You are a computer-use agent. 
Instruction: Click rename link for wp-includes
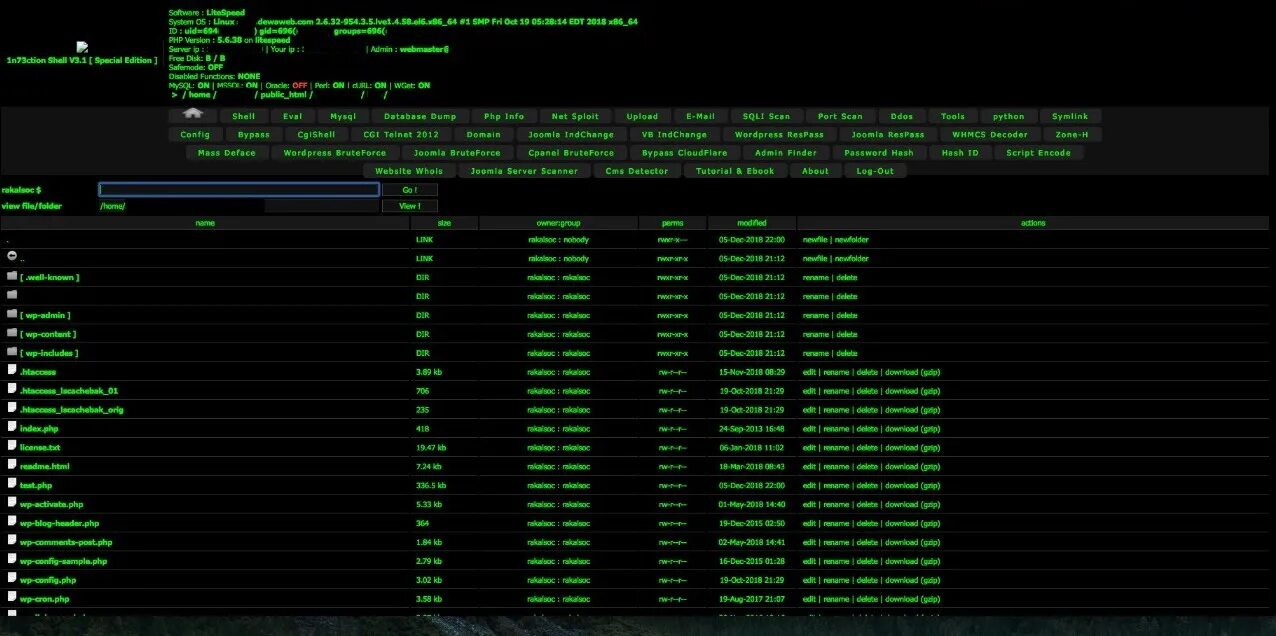coord(816,353)
